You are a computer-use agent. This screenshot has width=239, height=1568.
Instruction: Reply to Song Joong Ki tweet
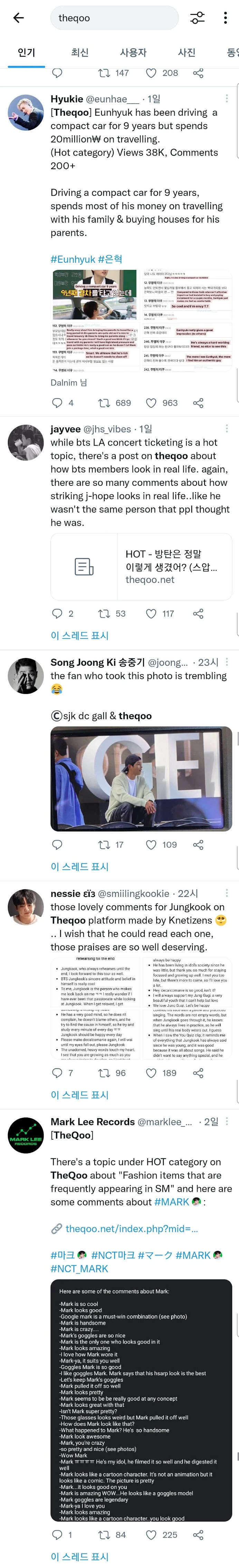pos(57,844)
